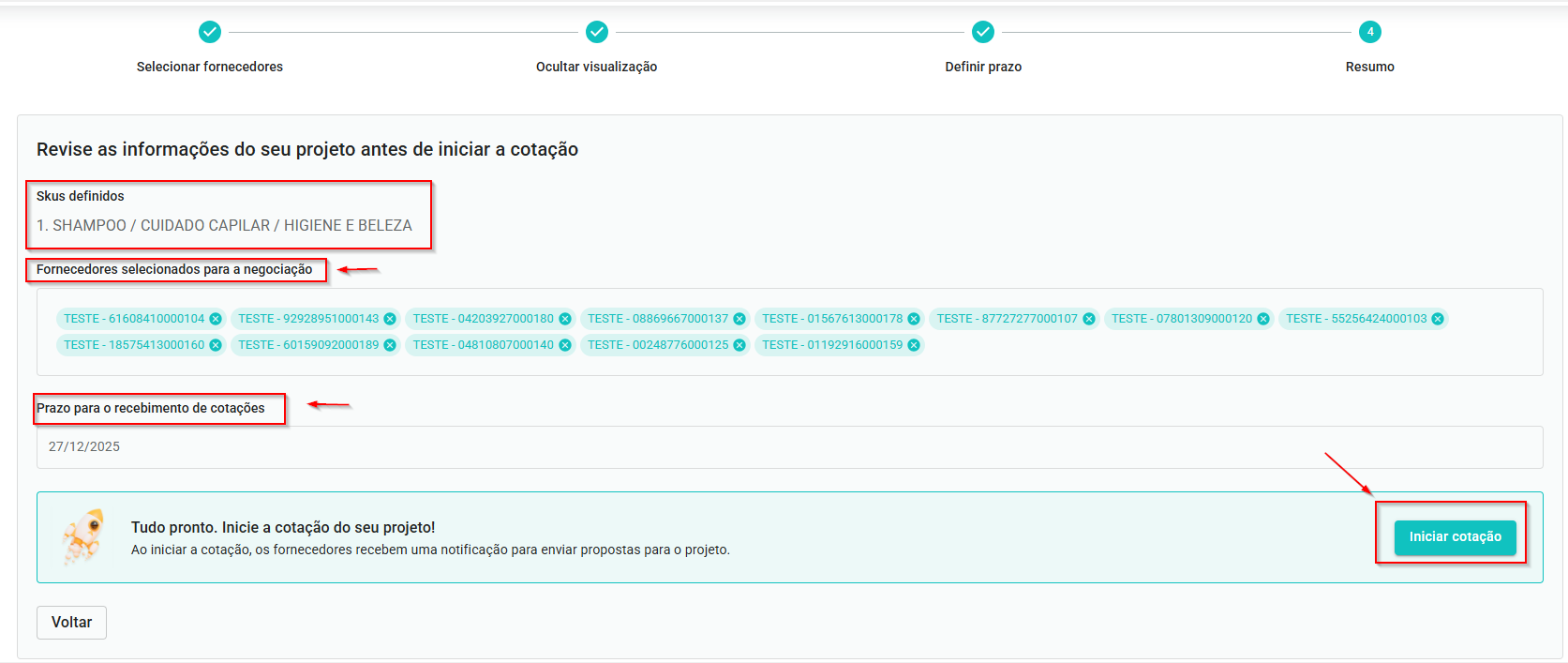Remove supplier chip TESTE - 01192916000159
1568x663 pixels.
pyautogui.click(x=914, y=345)
